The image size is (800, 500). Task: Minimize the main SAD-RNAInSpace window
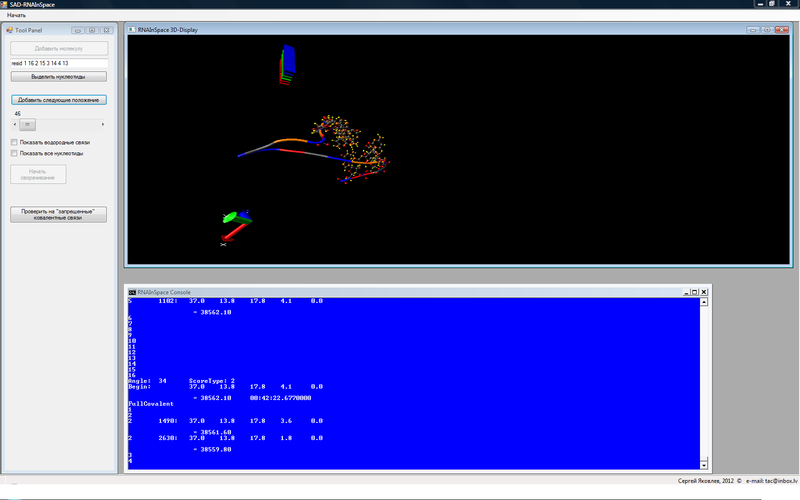pyautogui.click(x=760, y=4)
